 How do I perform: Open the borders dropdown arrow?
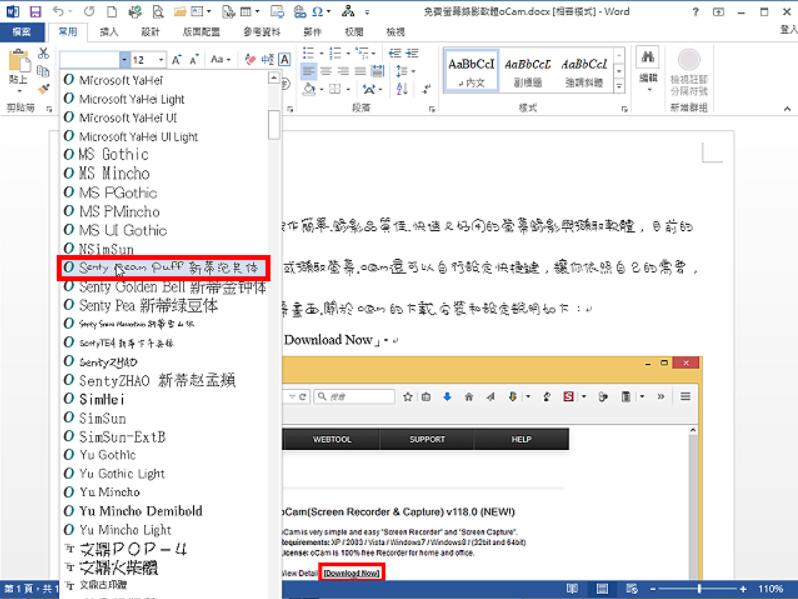pos(348,90)
